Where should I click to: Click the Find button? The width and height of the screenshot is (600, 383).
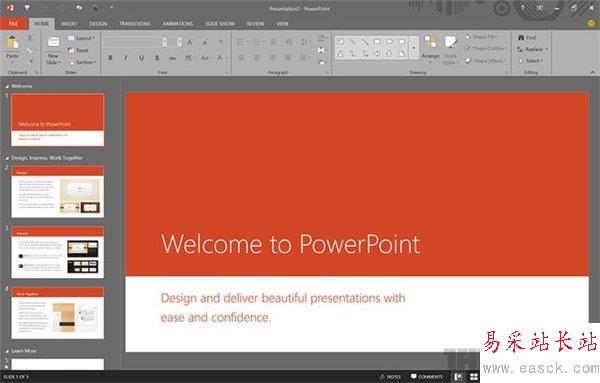(527, 37)
